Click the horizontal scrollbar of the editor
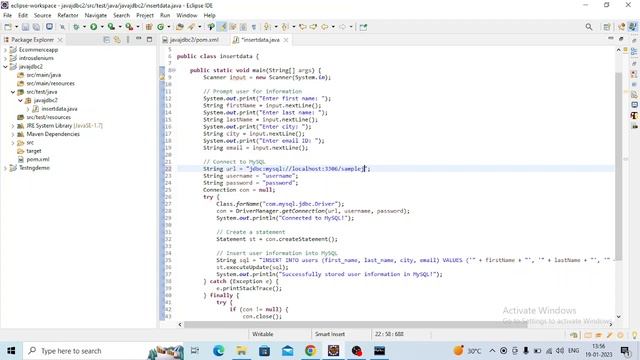The height and width of the screenshot is (360, 640). tap(355, 324)
